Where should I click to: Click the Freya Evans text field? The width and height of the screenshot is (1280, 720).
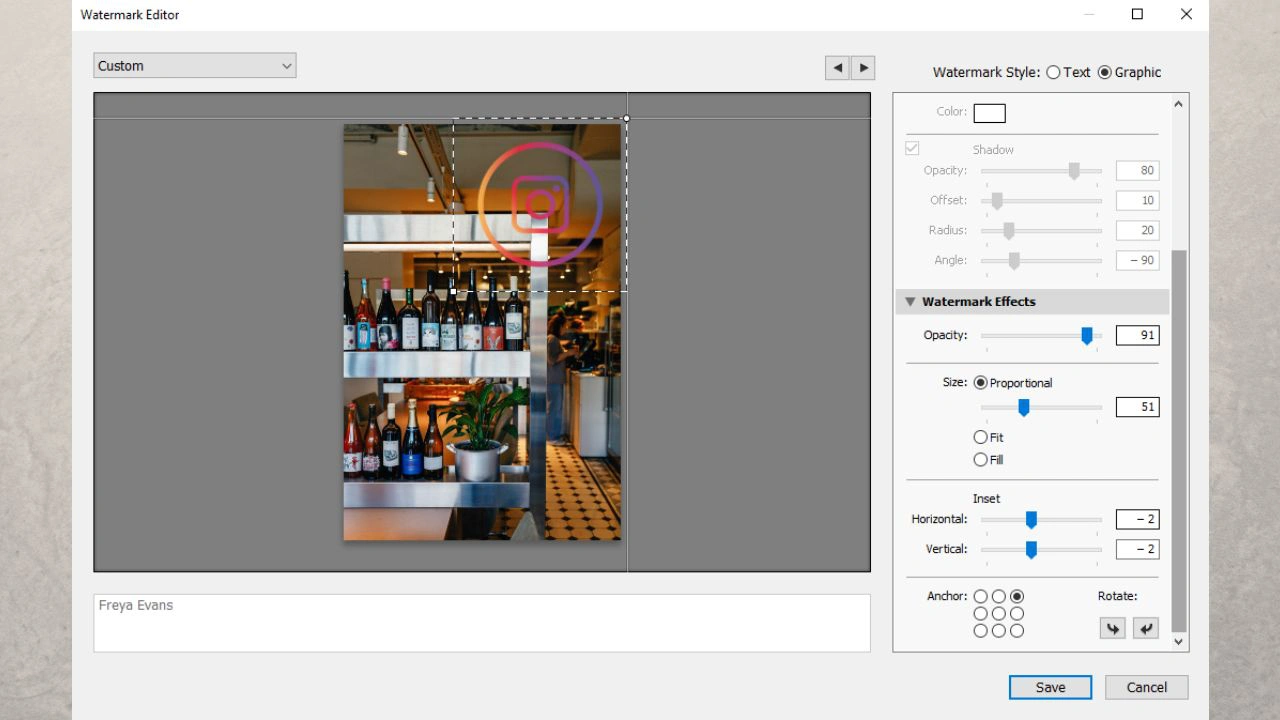[x=482, y=623]
